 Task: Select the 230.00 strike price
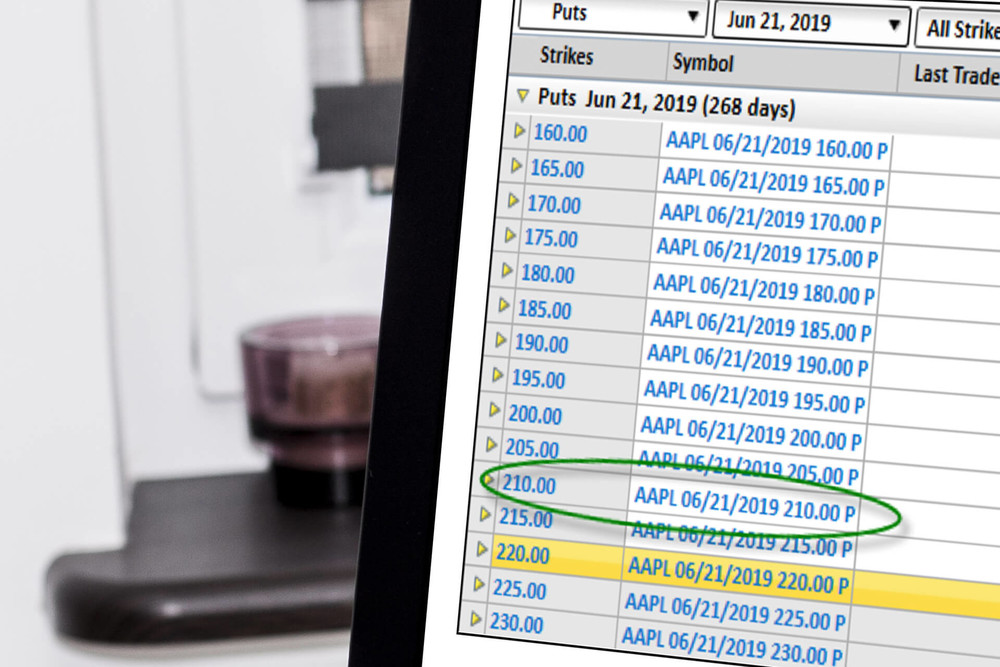pyautogui.click(x=516, y=623)
